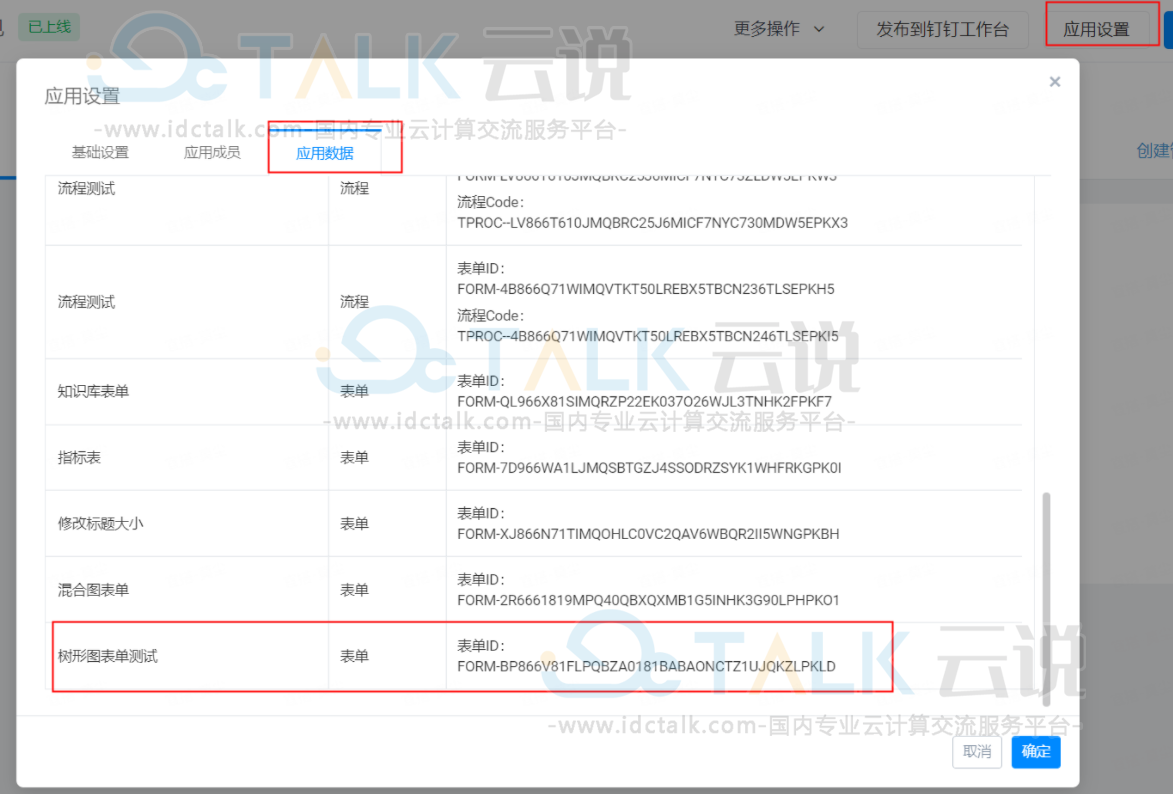Open the 更多操作 dropdown
The width and height of the screenshot is (1173, 794).
pyautogui.click(x=779, y=29)
